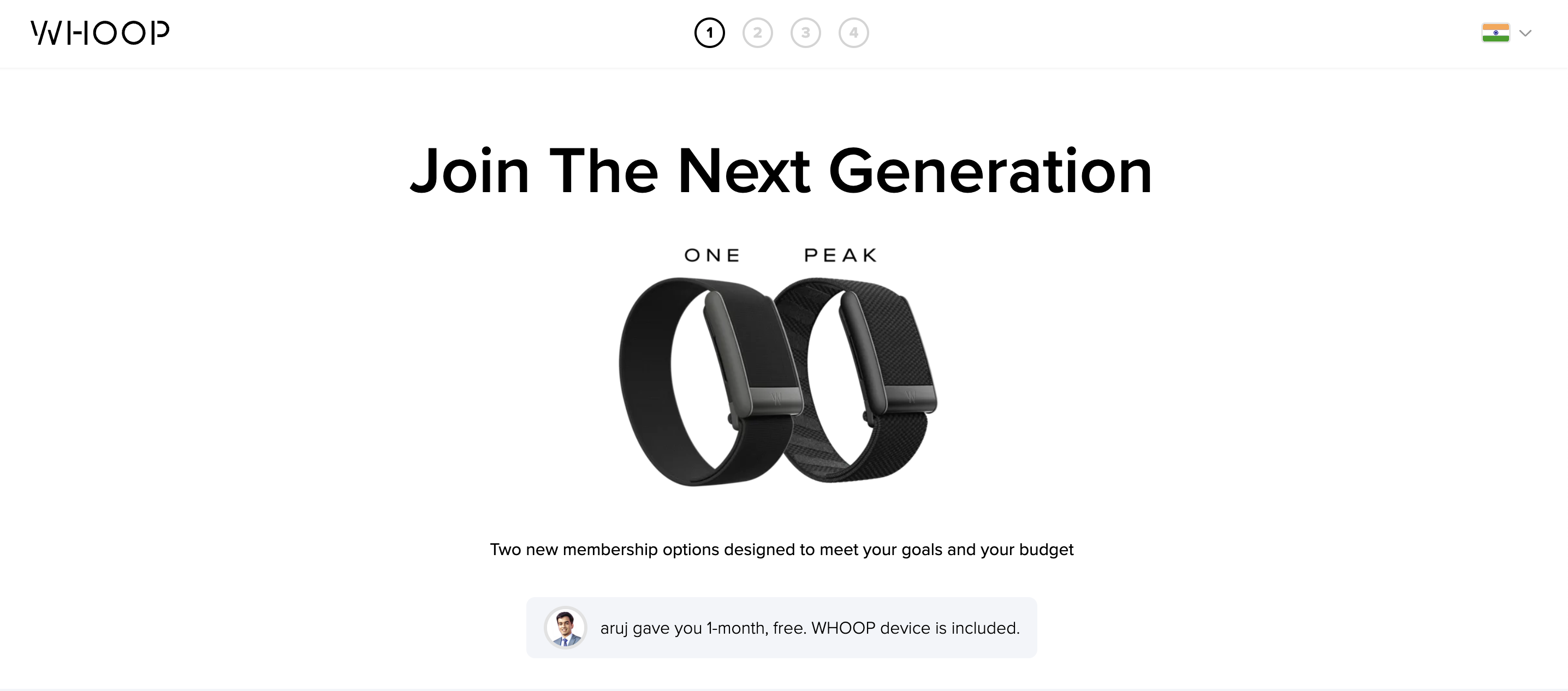Screen dimensions: 1568x691
Task: Click the India flag icon
Action: (1495, 33)
